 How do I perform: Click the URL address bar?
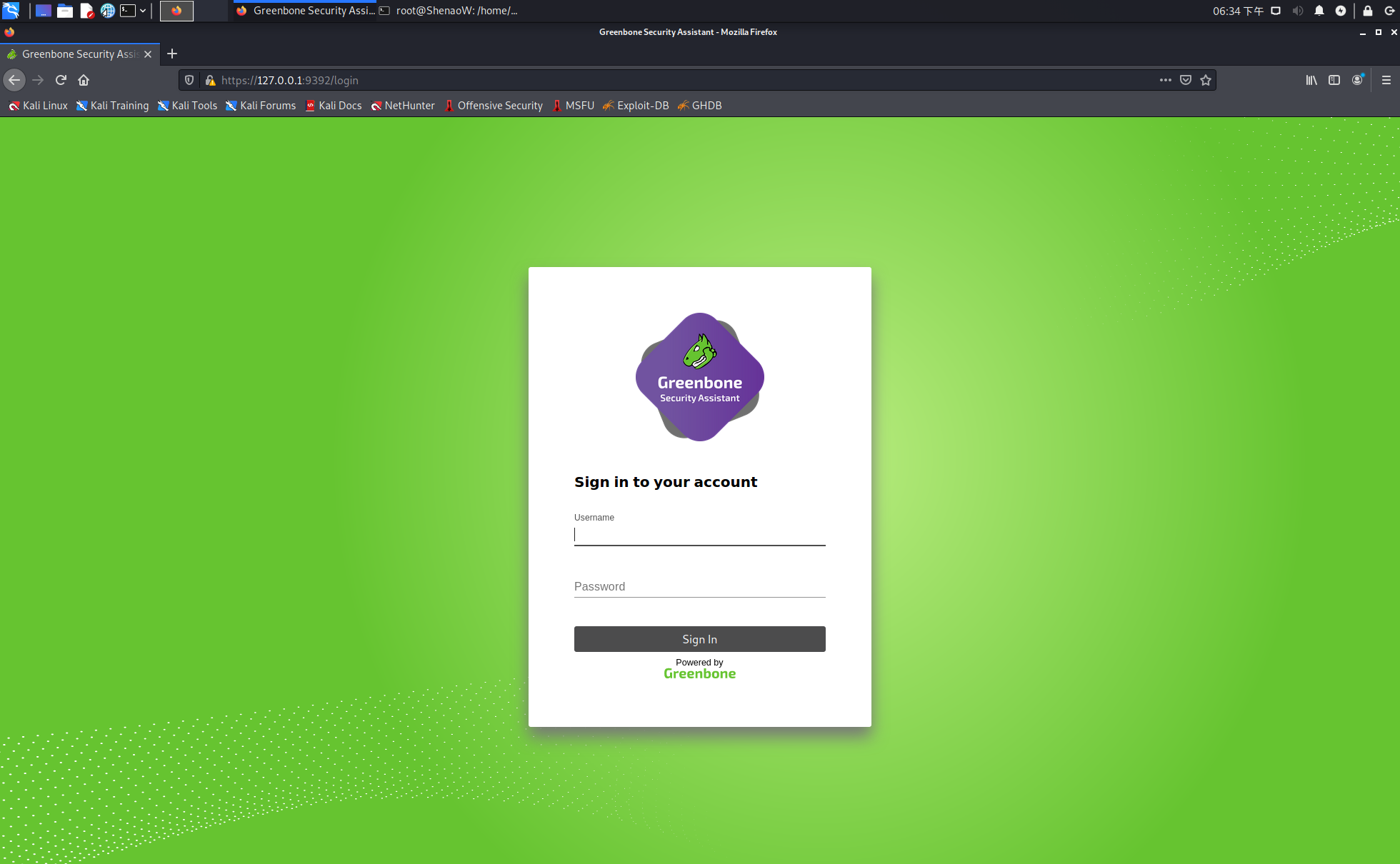tap(686, 80)
